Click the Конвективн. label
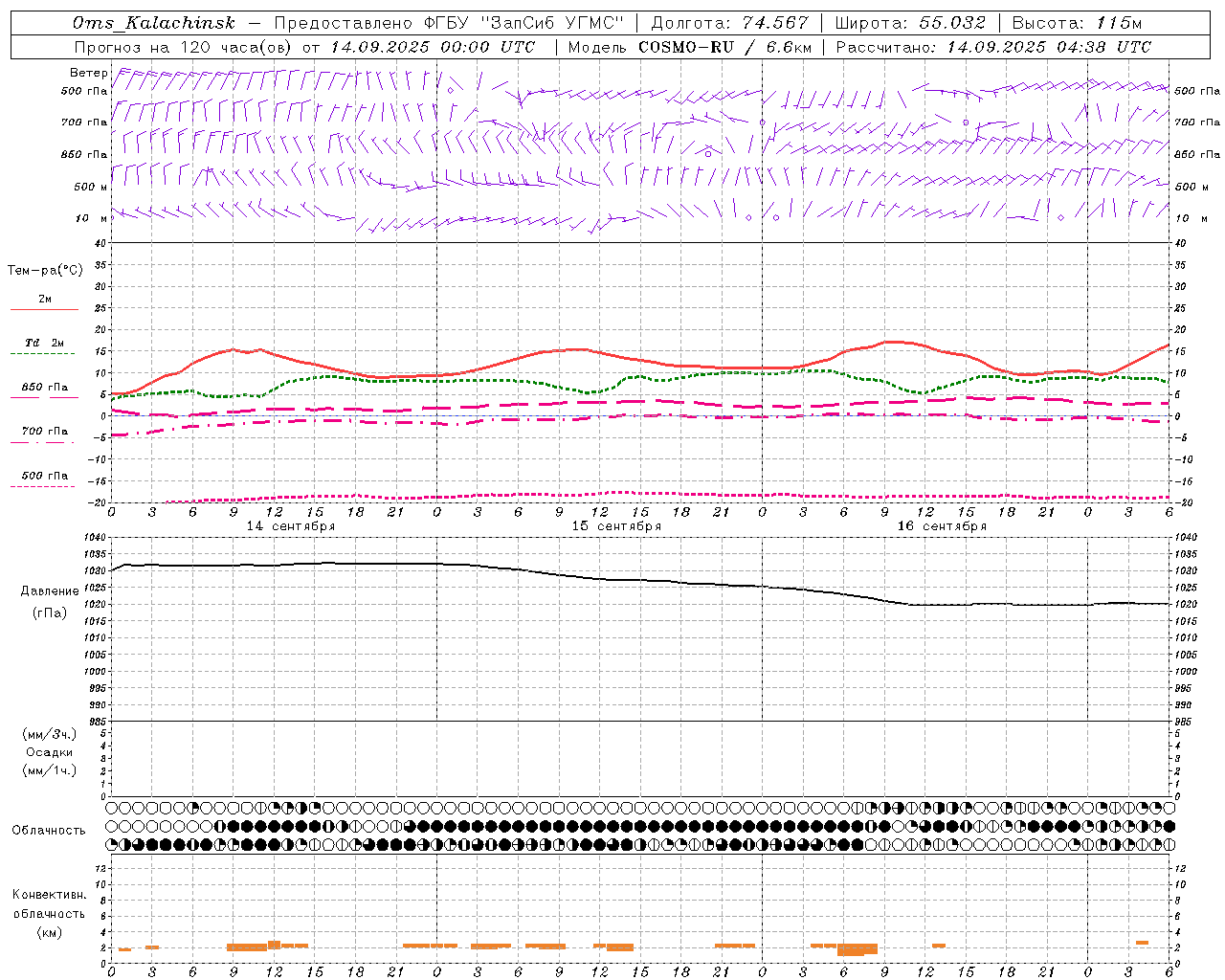Screen dimensions: 1225x980 49,895
